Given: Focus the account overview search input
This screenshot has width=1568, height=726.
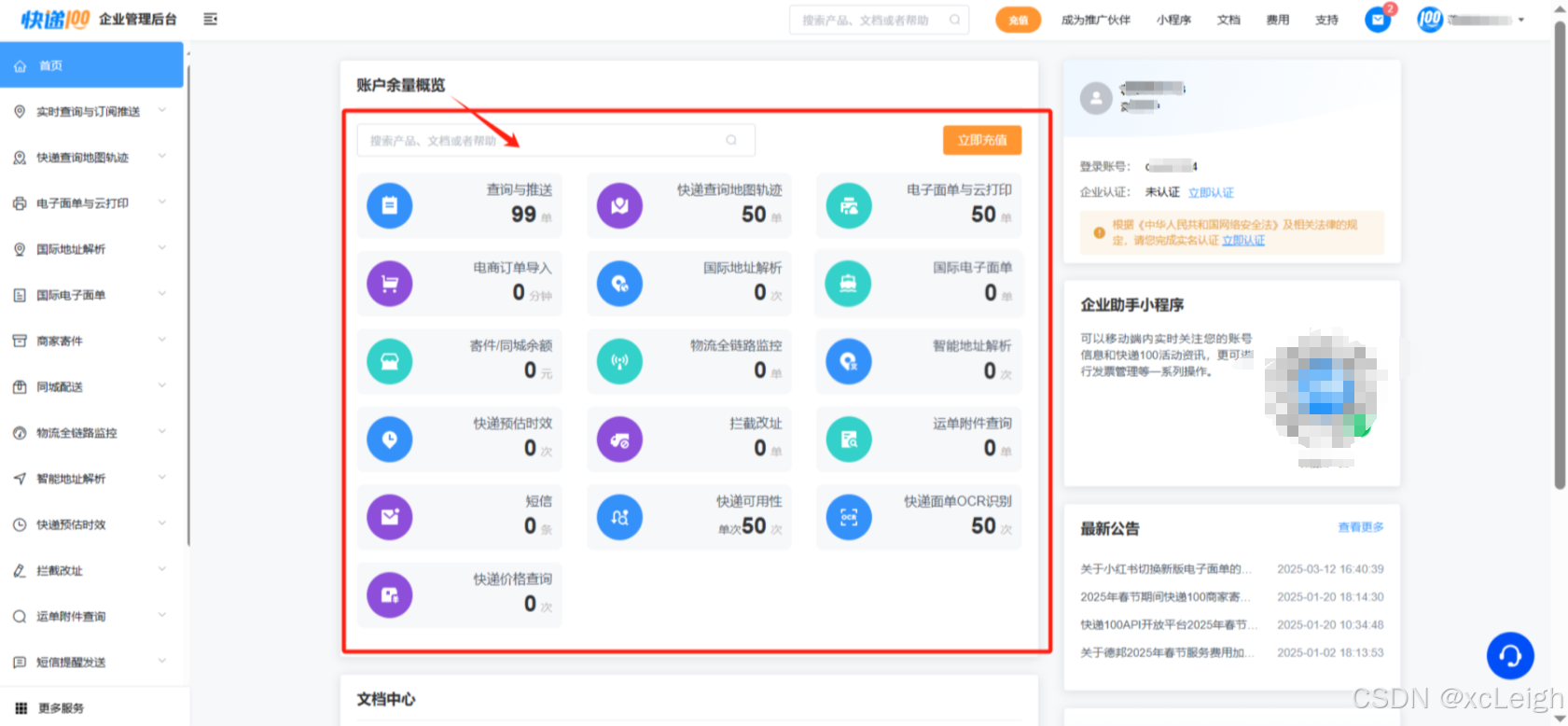Looking at the screenshot, I should pos(556,140).
